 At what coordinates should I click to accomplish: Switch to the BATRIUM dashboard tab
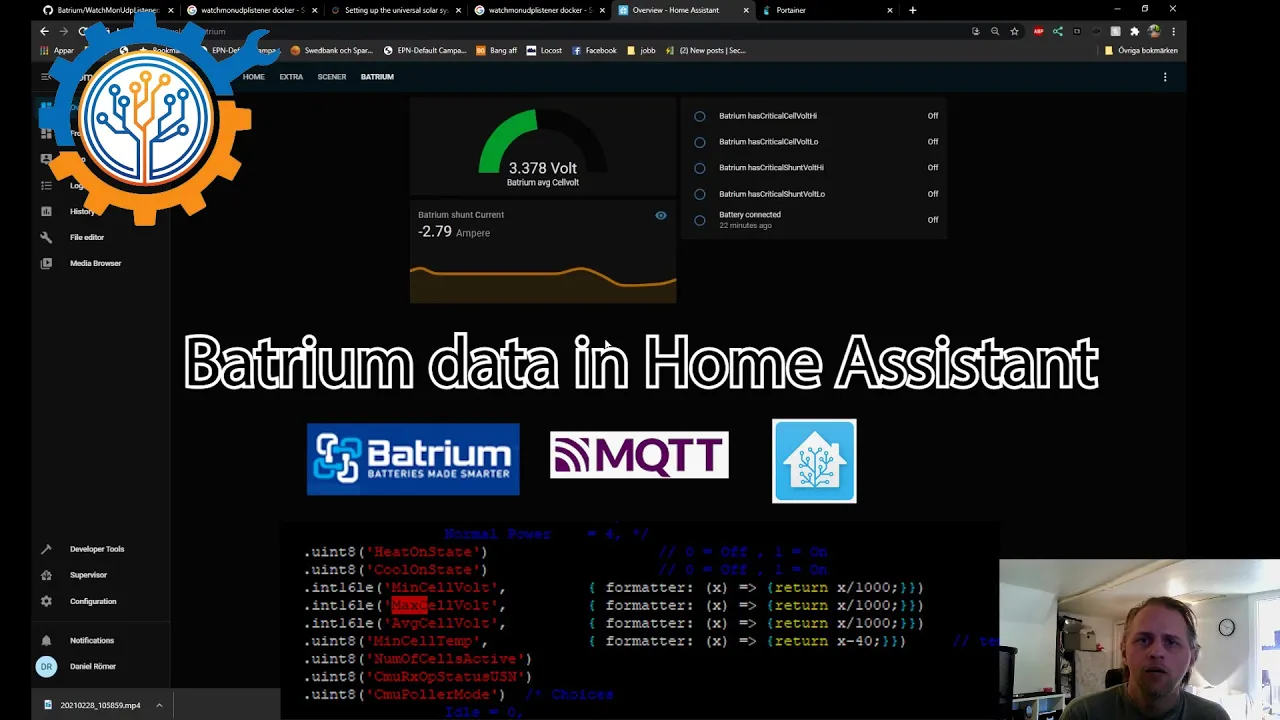tap(377, 77)
